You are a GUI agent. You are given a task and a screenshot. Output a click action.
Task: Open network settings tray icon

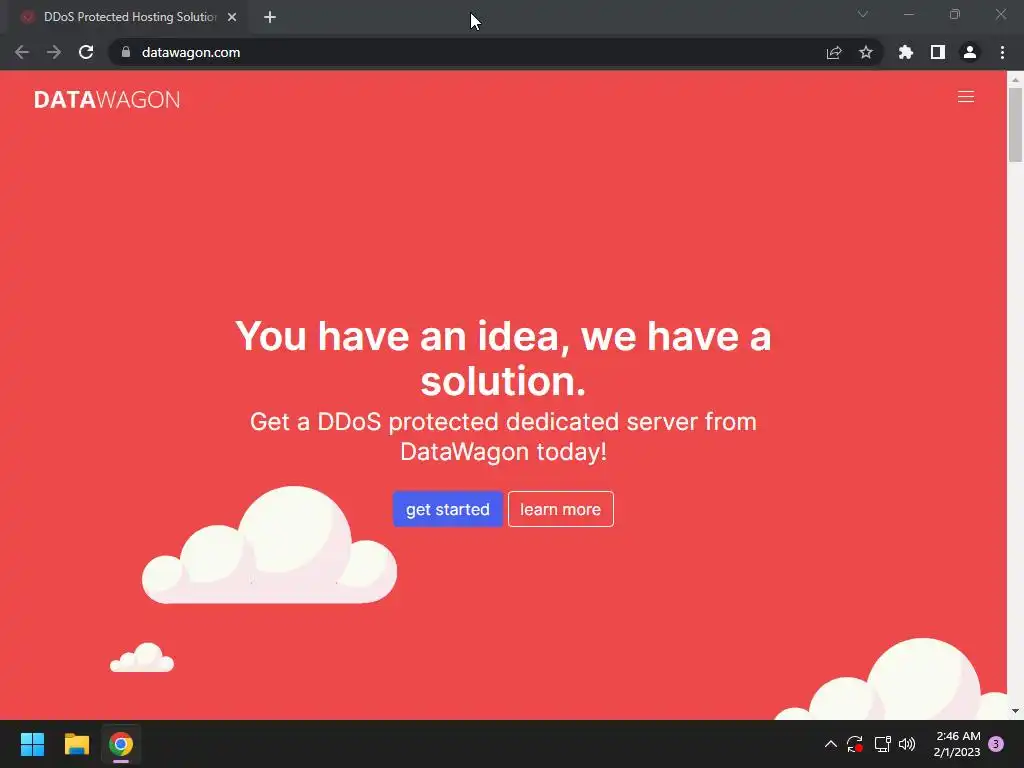coord(882,744)
